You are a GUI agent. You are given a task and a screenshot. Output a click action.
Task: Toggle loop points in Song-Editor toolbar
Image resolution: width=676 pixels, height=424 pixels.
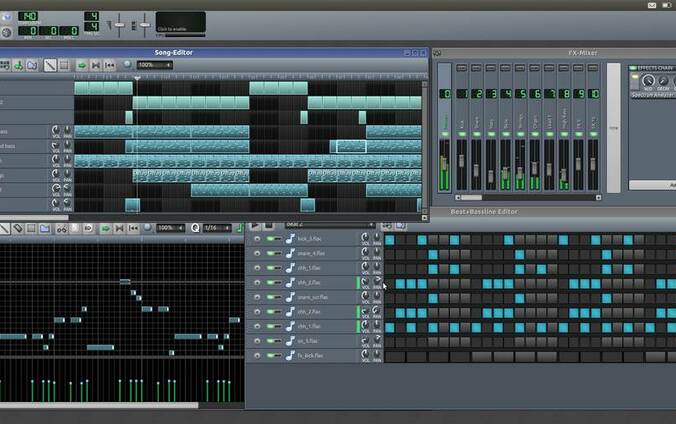point(96,66)
